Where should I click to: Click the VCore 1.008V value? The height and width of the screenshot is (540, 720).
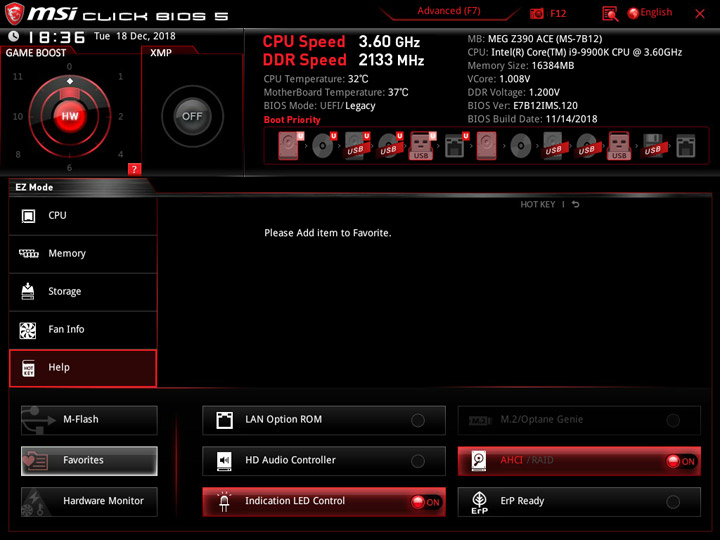click(x=514, y=79)
